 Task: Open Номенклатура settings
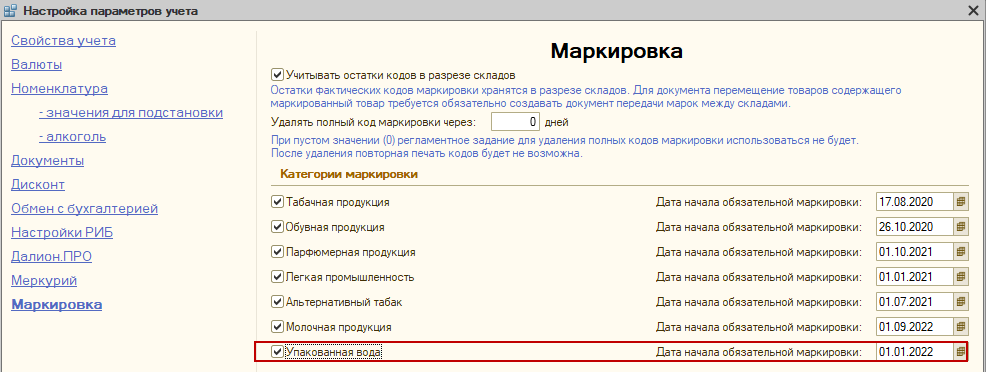click(59, 89)
